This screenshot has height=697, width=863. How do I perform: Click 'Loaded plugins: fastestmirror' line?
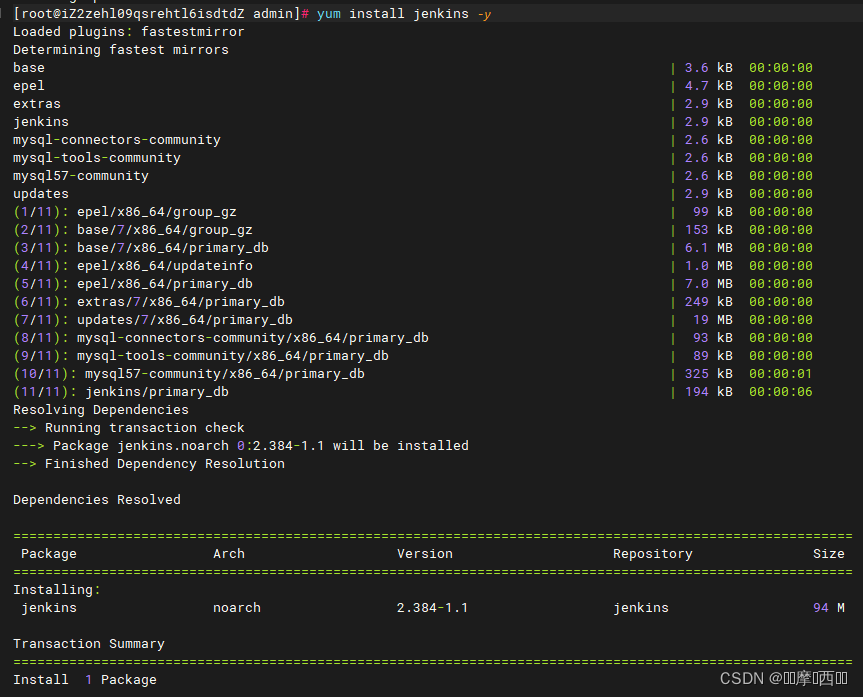tap(129, 32)
